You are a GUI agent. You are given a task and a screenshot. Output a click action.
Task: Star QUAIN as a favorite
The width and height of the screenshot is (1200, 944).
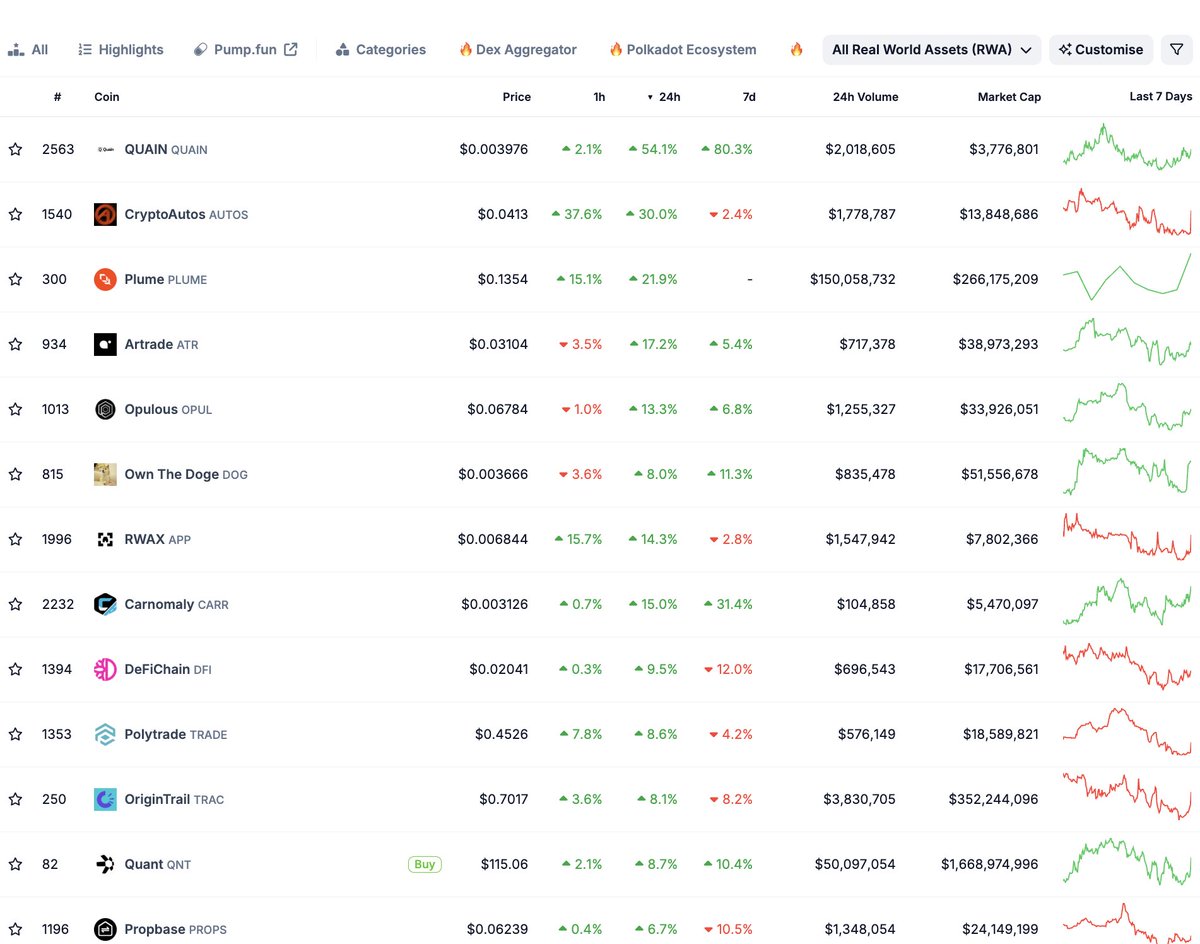coord(15,149)
